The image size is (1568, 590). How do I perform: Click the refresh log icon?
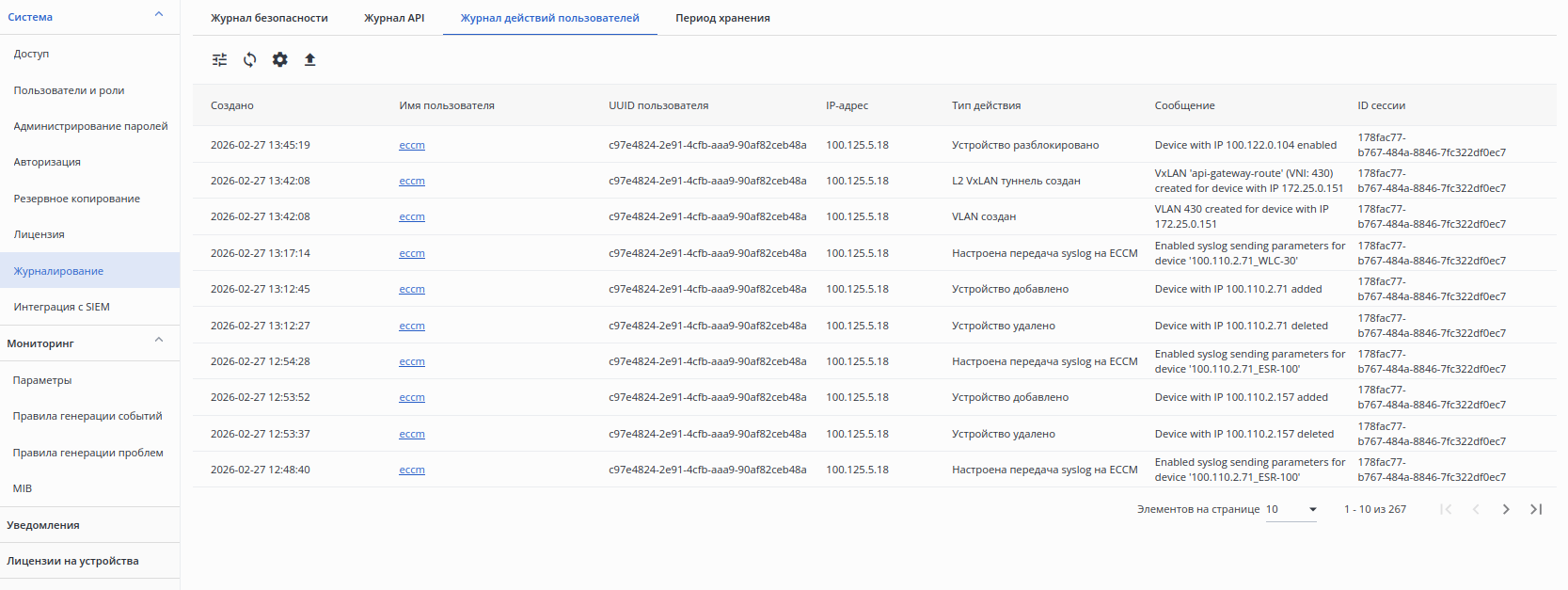[x=249, y=59]
